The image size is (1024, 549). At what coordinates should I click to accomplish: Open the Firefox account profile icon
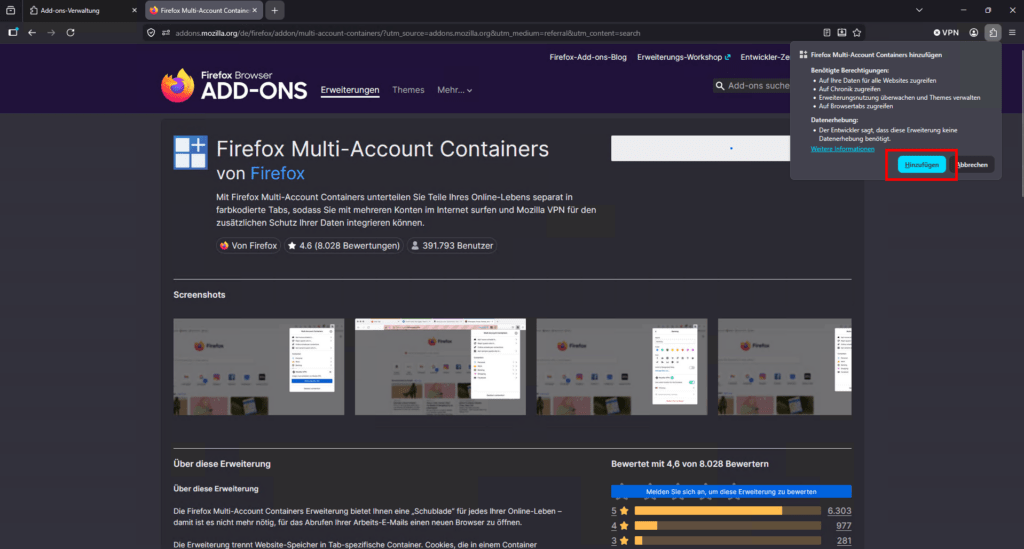[973, 33]
